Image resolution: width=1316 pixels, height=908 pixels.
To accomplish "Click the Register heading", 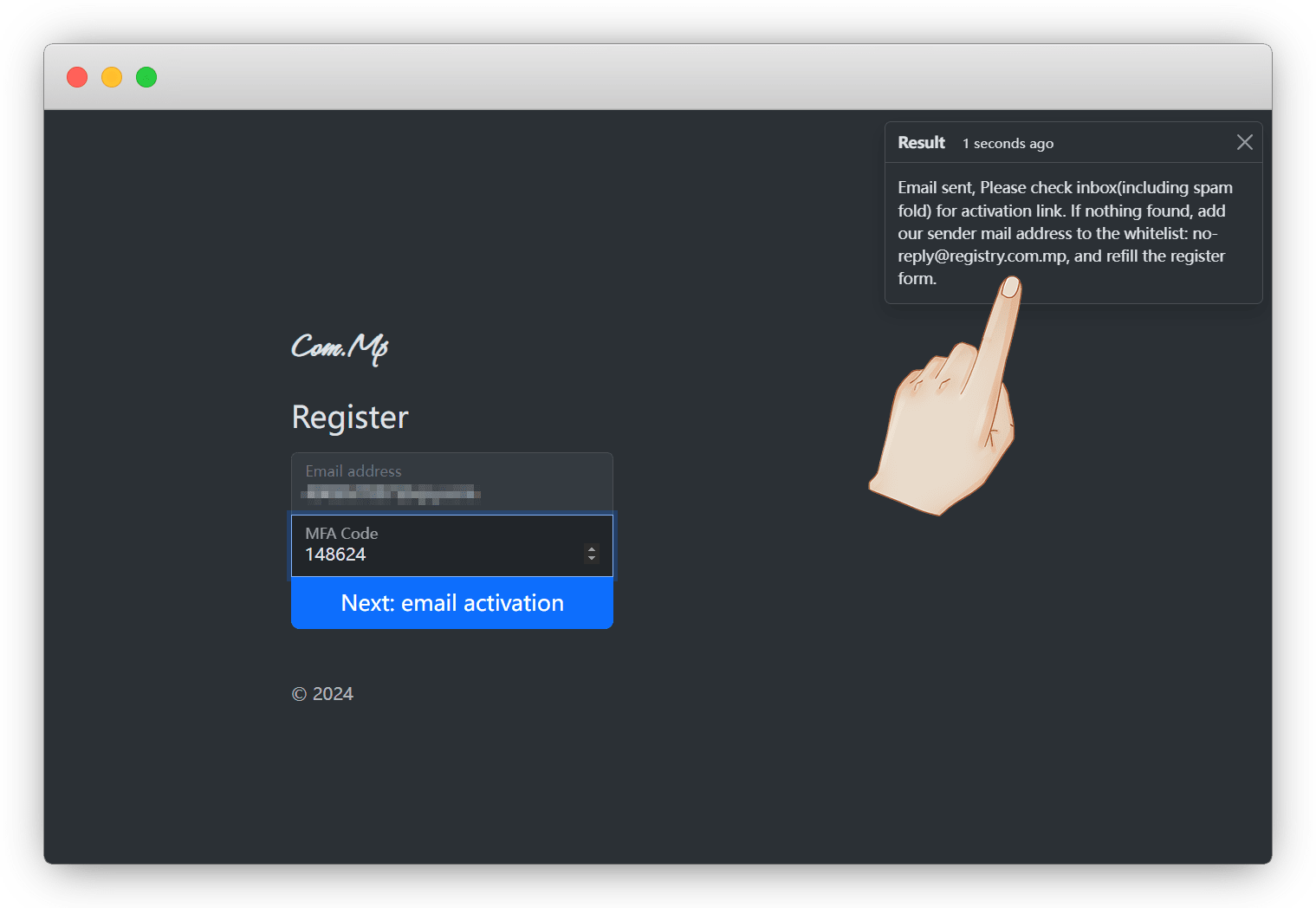I will pos(350,418).
